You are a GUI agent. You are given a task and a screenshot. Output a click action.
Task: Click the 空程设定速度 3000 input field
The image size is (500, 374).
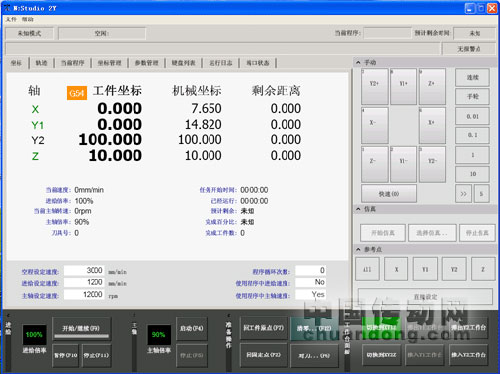(84, 270)
